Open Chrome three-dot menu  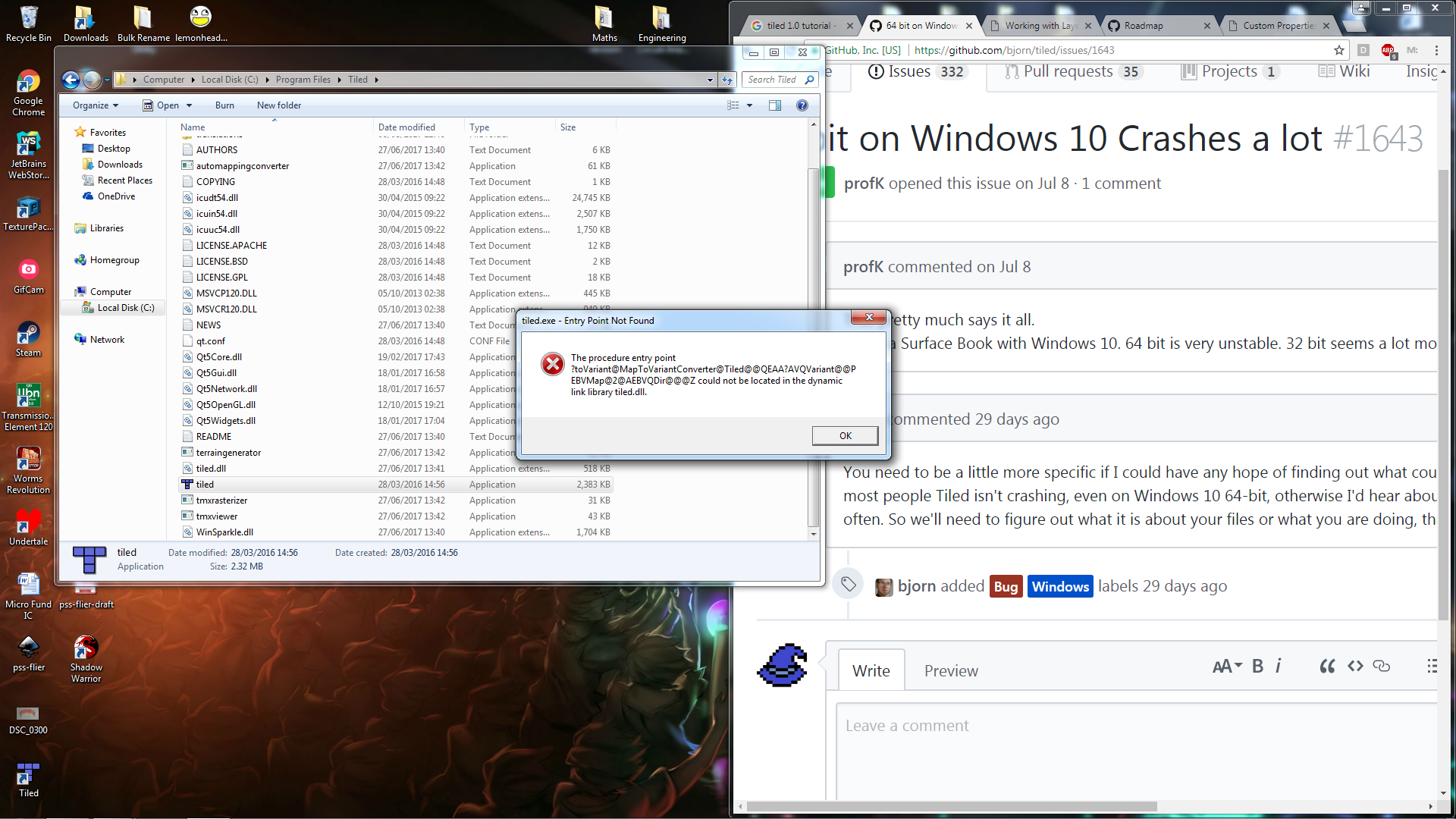point(1436,50)
